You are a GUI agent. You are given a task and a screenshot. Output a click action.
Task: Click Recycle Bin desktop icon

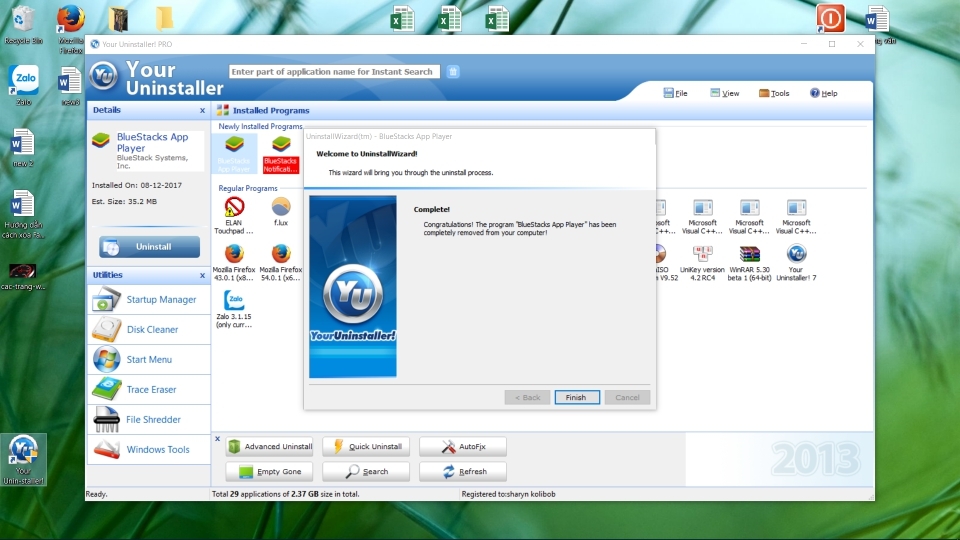point(23,24)
